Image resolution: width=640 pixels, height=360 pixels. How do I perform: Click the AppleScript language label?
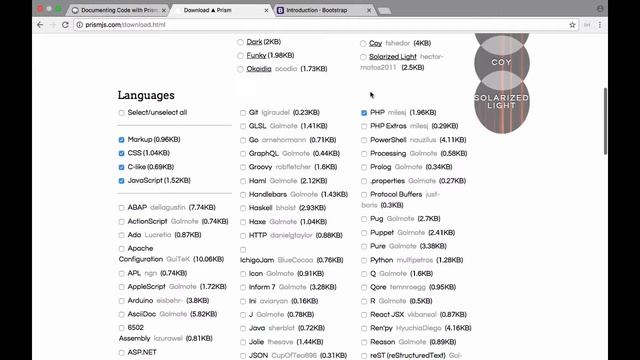pyautogui.click(x=147, y=287)
